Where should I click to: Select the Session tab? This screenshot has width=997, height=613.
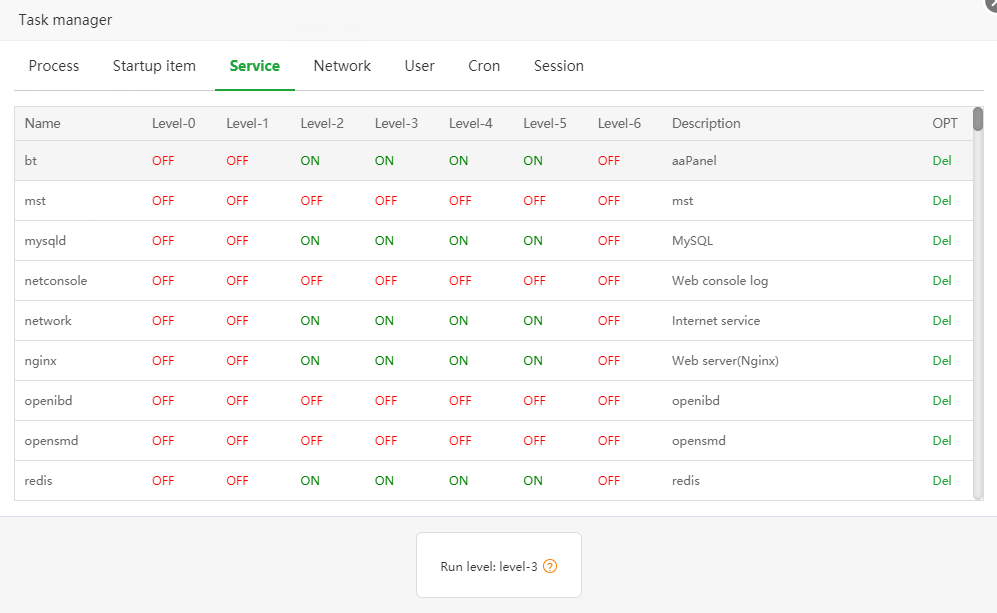tap(558, 66)
